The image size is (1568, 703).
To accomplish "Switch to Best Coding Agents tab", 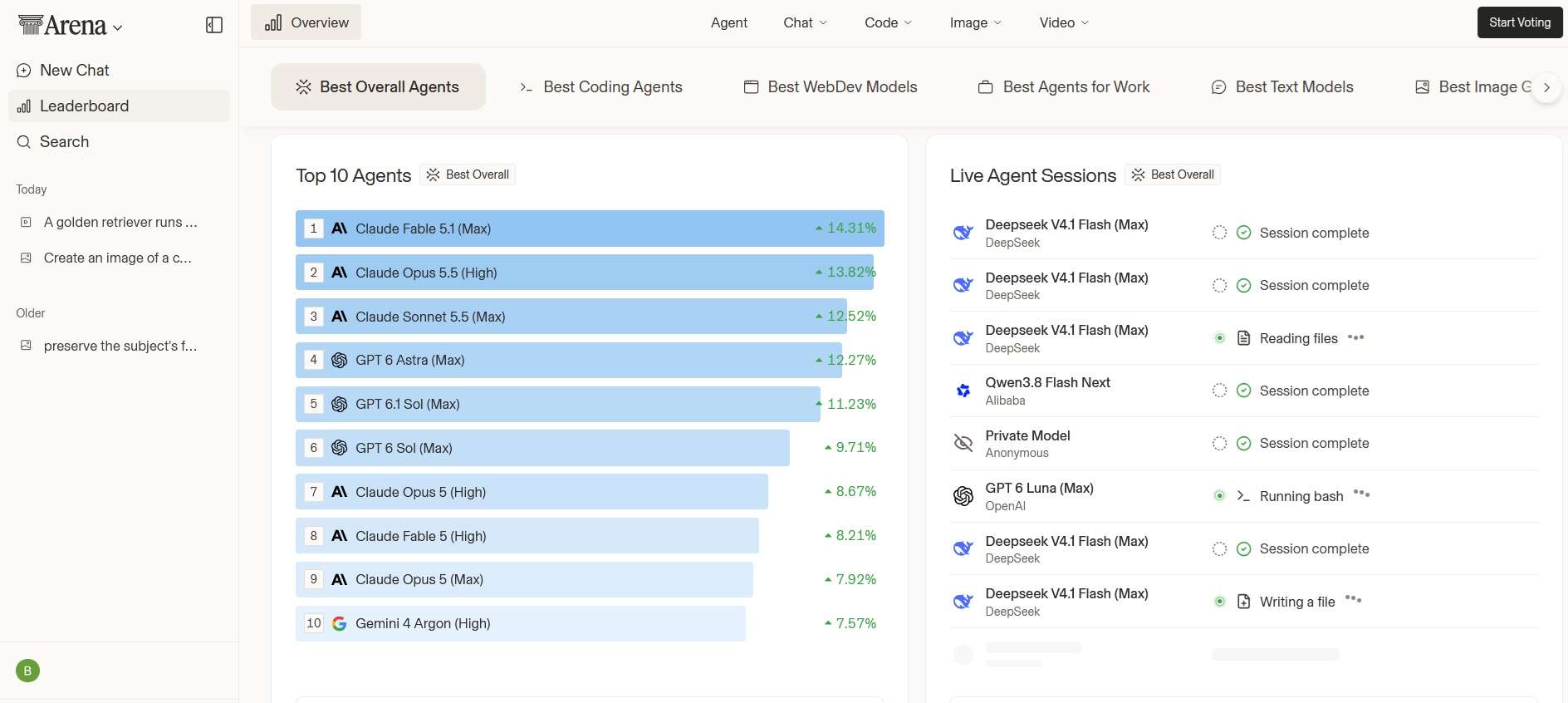I will pyautogui.click(x=600, y=87).
